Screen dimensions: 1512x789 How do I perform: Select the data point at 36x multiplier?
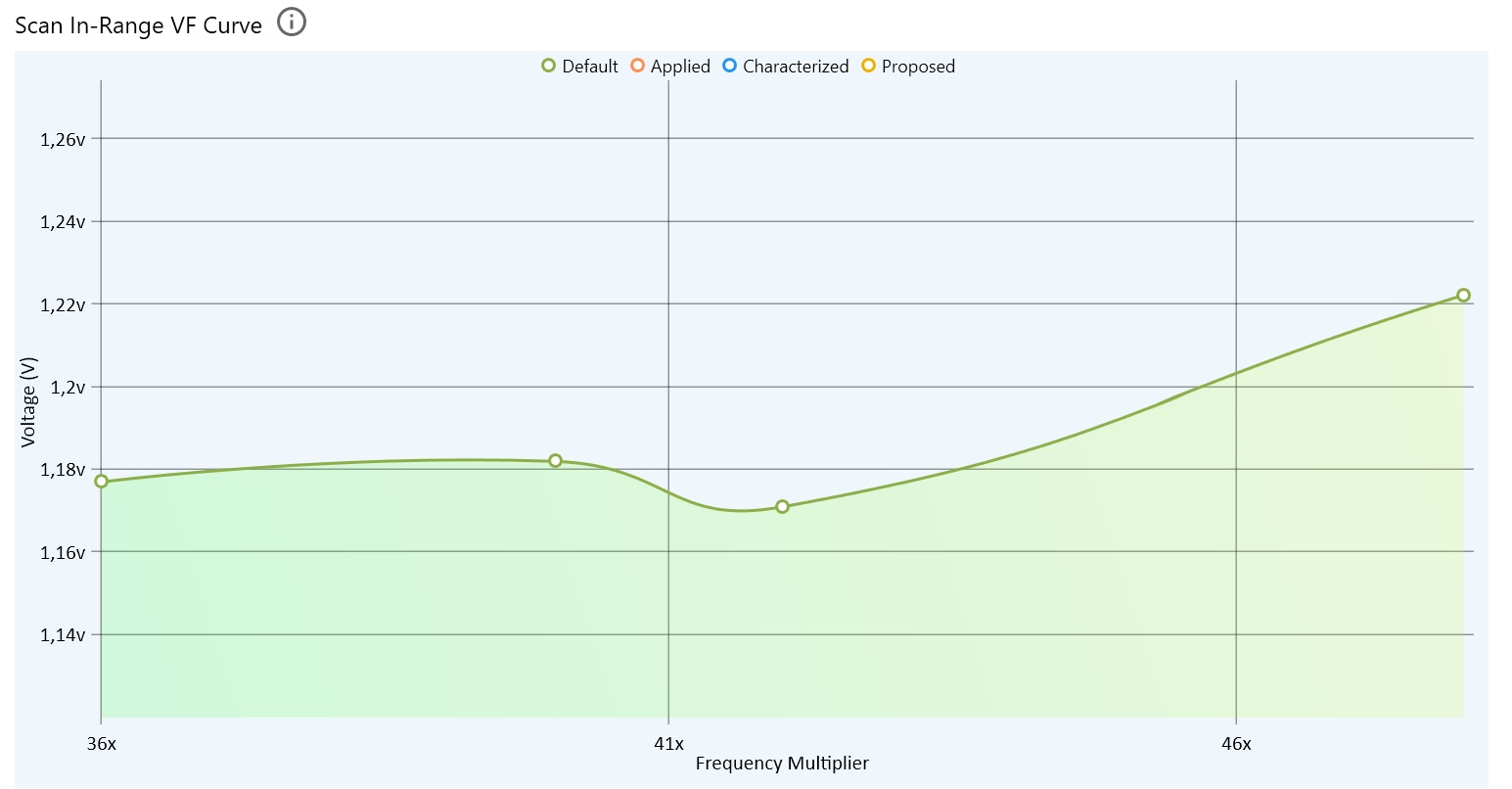pos(101,482)
